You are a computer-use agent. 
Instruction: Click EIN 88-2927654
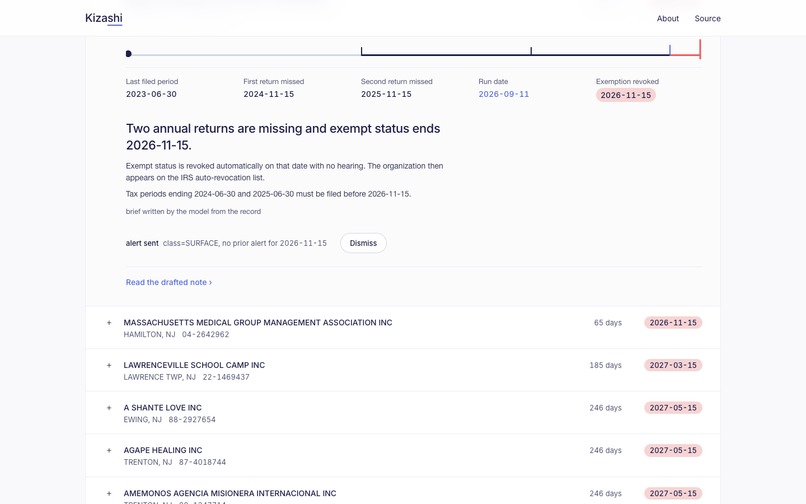tap(192, 420)
